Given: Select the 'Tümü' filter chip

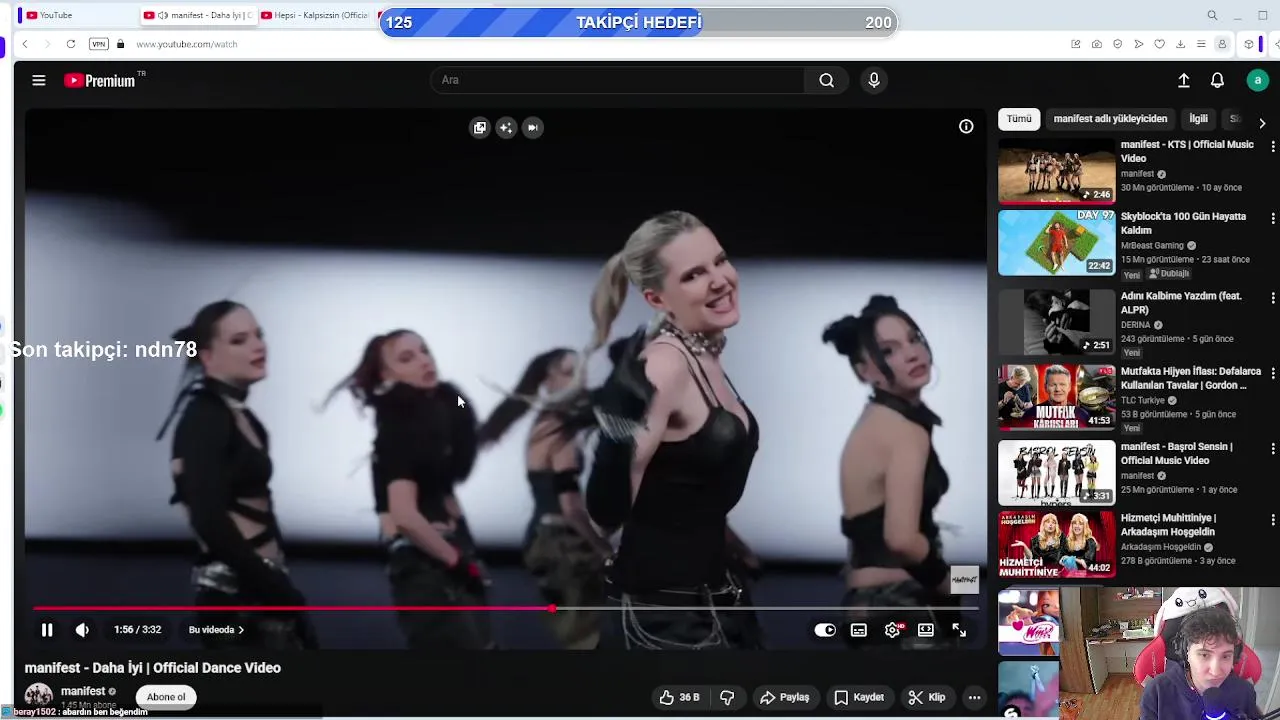Looking at the screenshot, I should [1019, 119].
